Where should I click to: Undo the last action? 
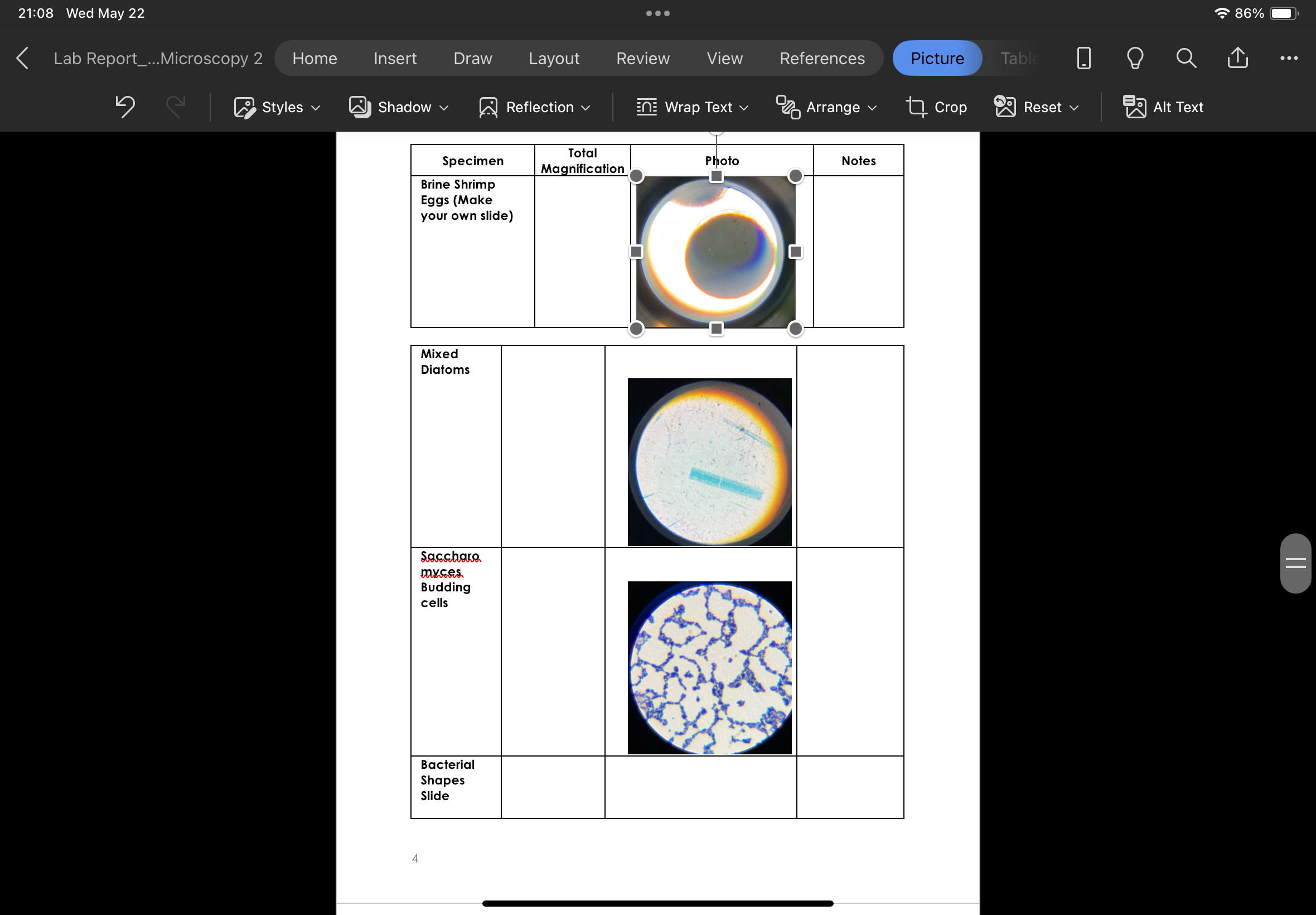tap(125, 107)
